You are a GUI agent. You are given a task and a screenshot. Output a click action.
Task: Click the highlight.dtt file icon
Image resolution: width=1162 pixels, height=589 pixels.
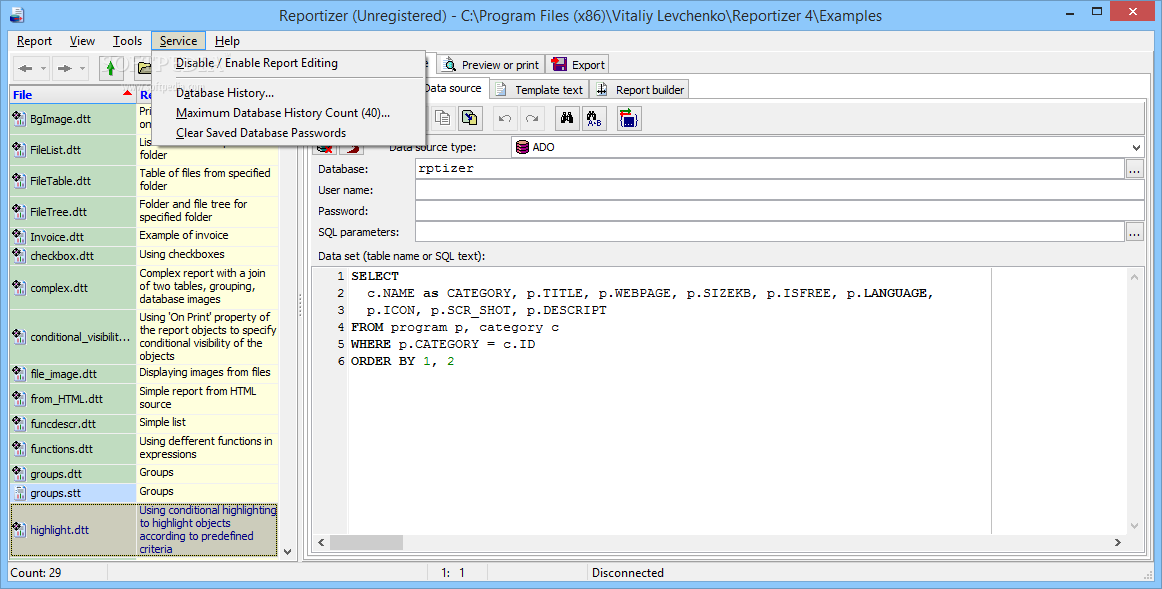point(19,530)
